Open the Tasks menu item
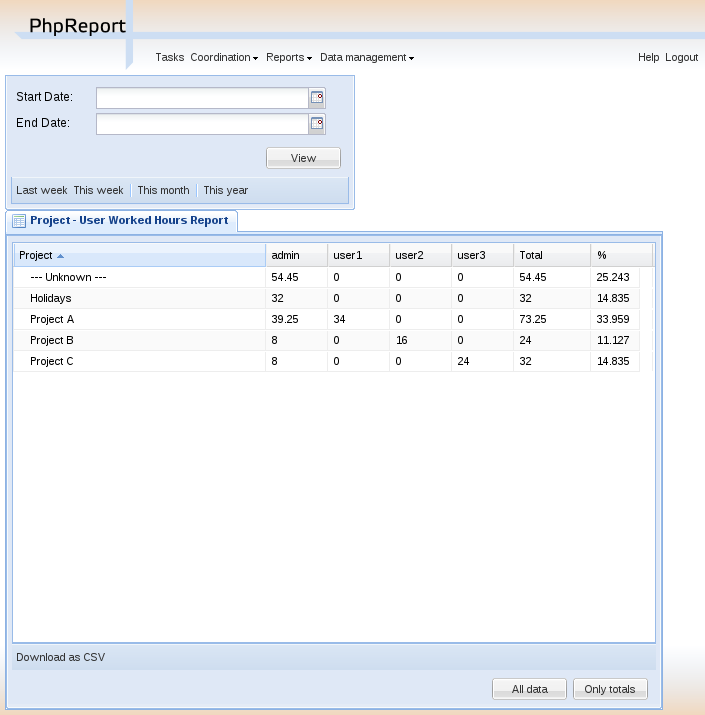The width and height of the screenshot is (705, 715). click(x=170, y=57)
